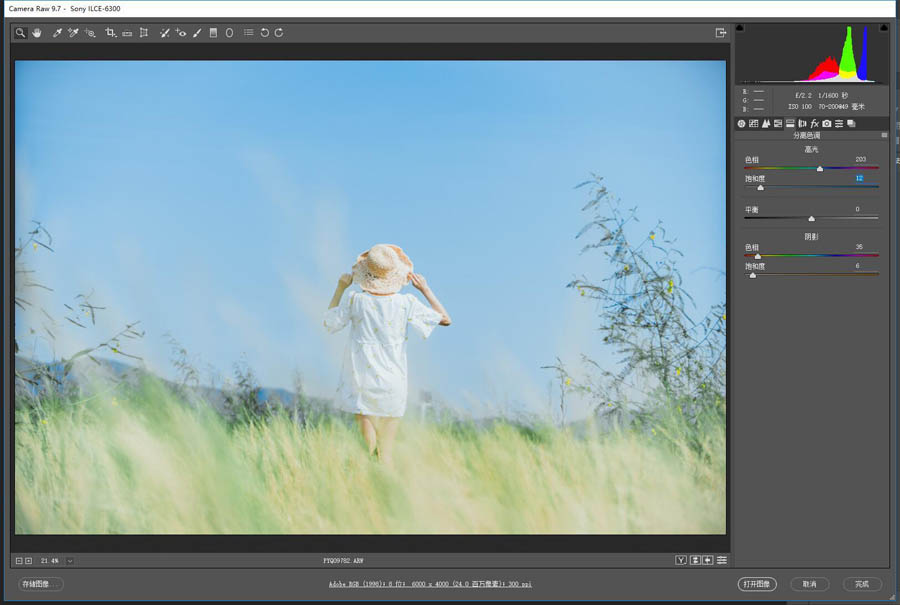The image size is (900, 605).
Task: Open the Adobe RGB workflow options link
Action: [430, 584]
